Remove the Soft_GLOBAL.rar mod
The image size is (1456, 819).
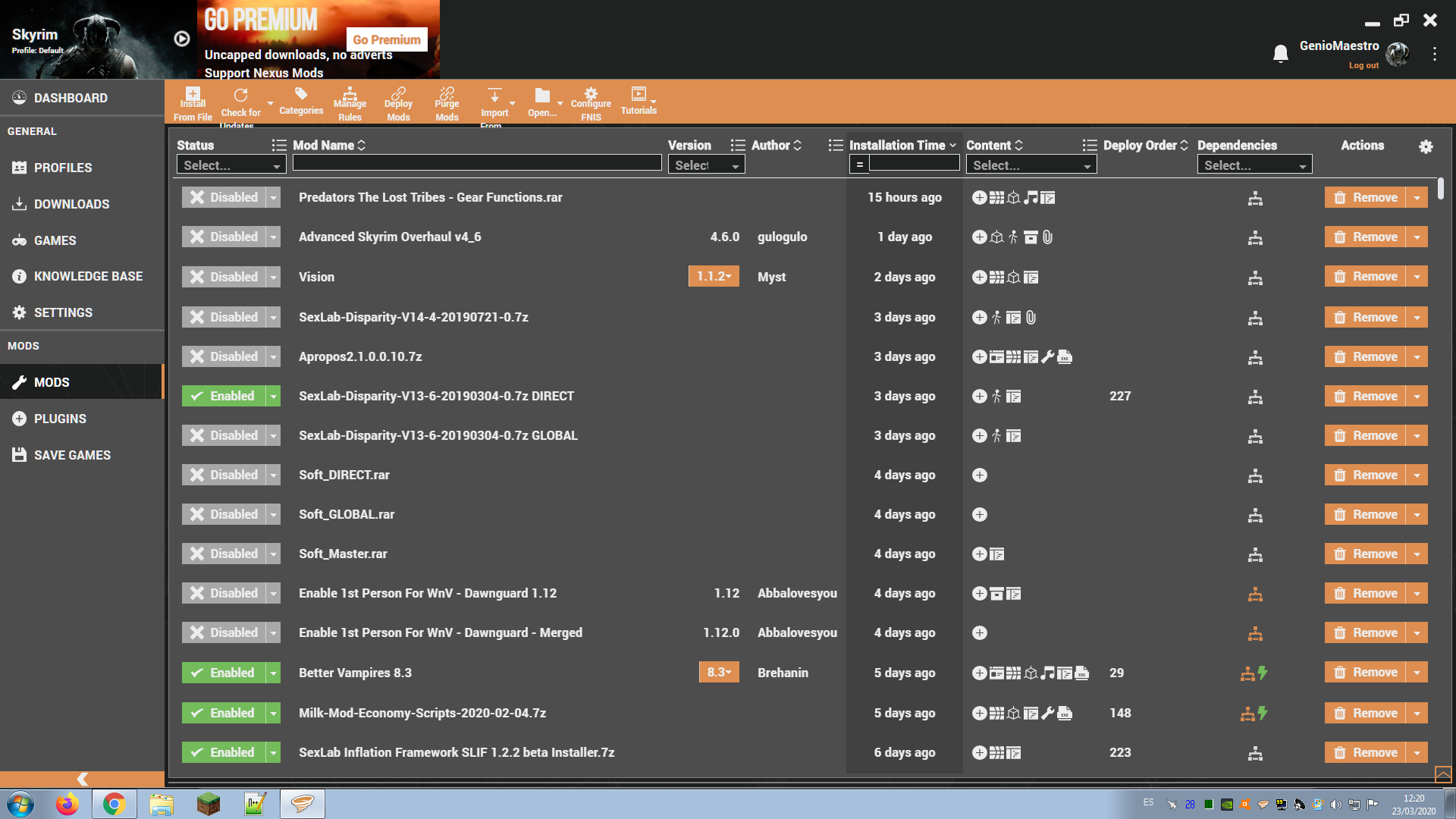point(1365,514)
